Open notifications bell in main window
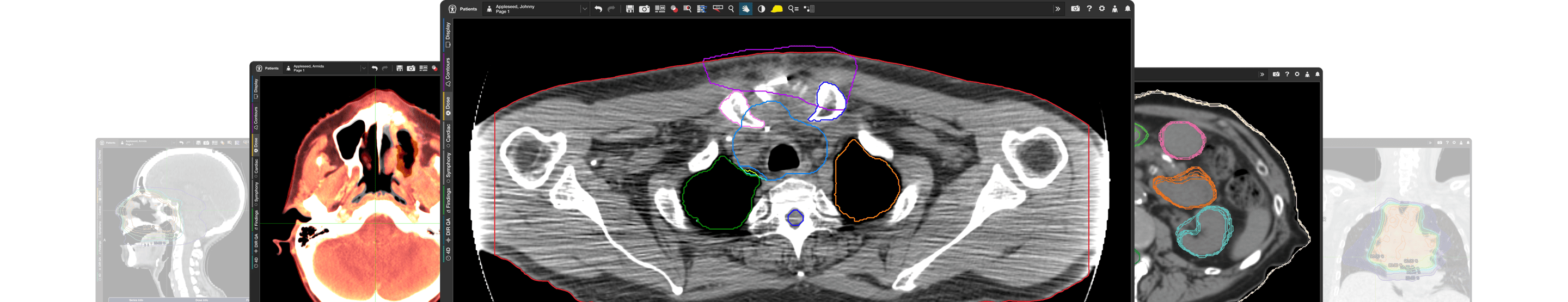Viewport: 1568px width, 302px height. (1128, 9)
